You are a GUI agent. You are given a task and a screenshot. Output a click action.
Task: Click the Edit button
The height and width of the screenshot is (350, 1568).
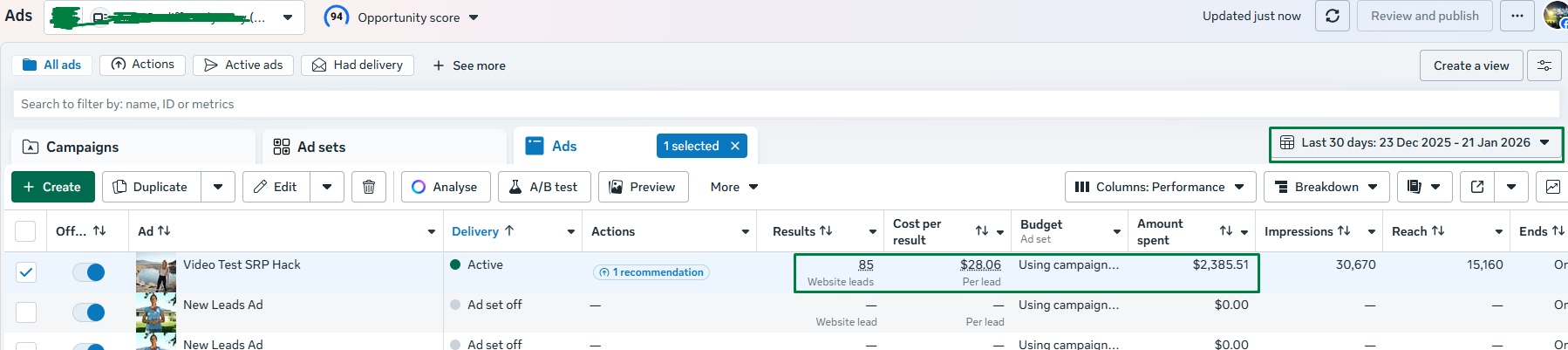(x=276, y=187)
